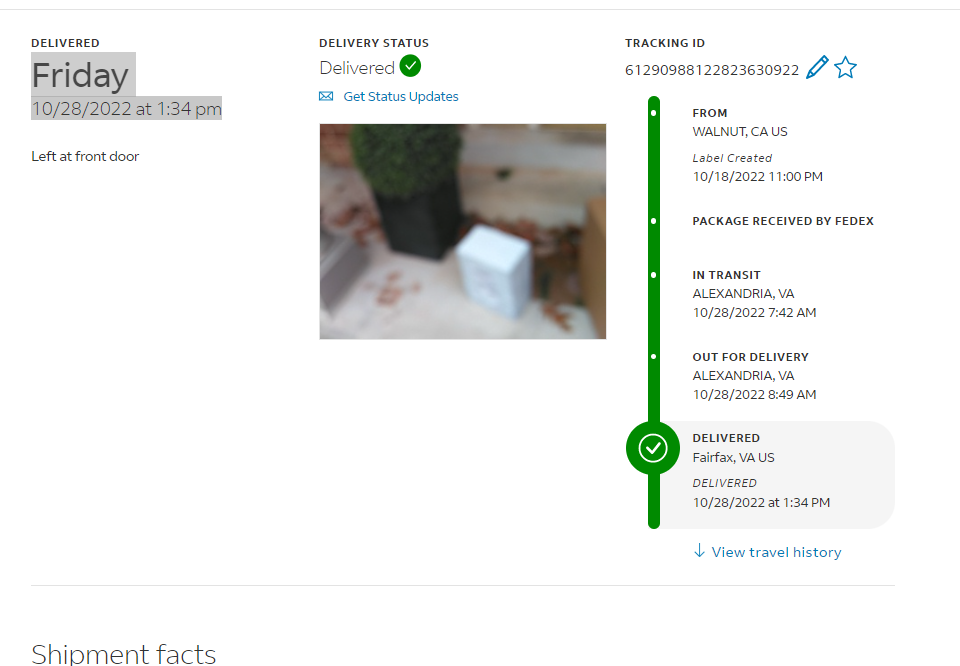The image size is (960, 666).
Task: Select the Out for Delivery timeline dot
Action: pos(654,356)
